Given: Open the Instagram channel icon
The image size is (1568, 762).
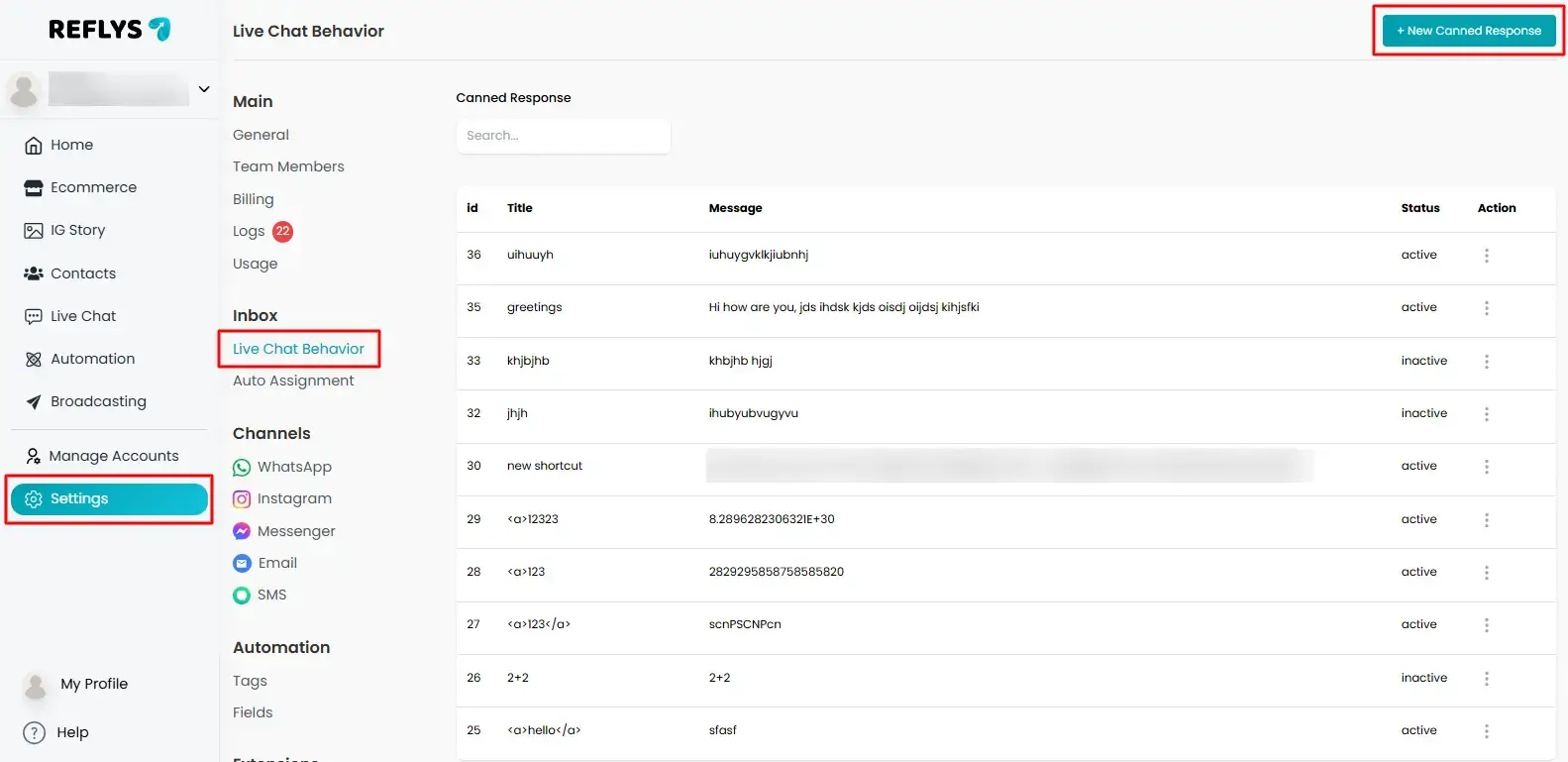Looking at the screenshot, I should pos(242,499).
